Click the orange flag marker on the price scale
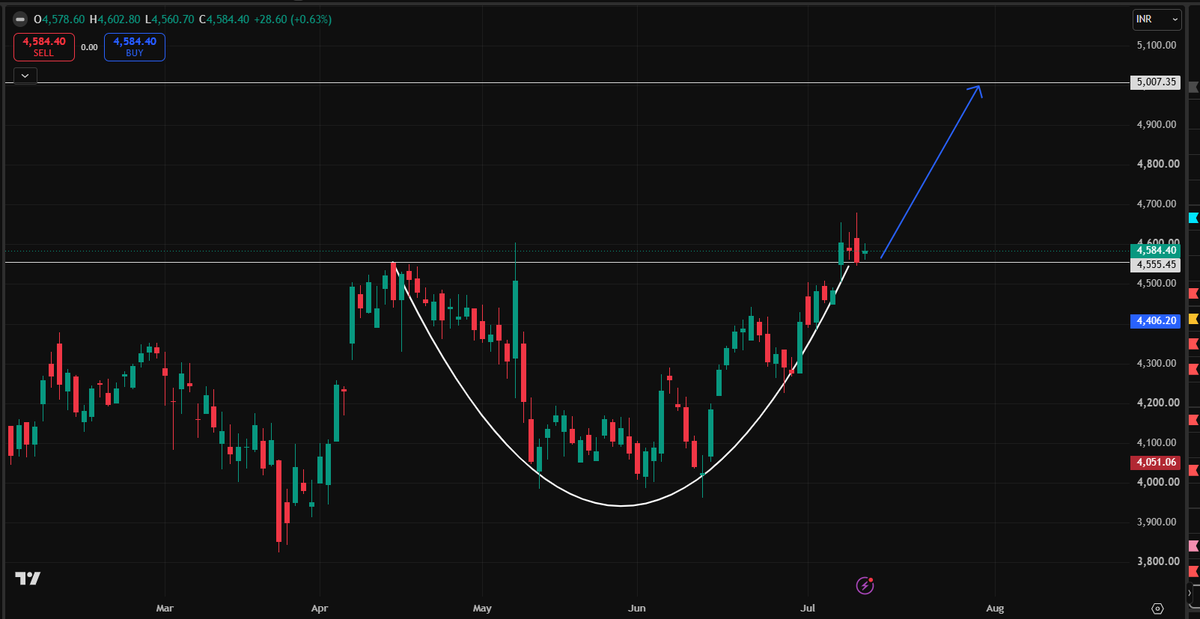The width and height of the screenshot is (1200, 619). pyautogui.click(x=1192, y=318)
